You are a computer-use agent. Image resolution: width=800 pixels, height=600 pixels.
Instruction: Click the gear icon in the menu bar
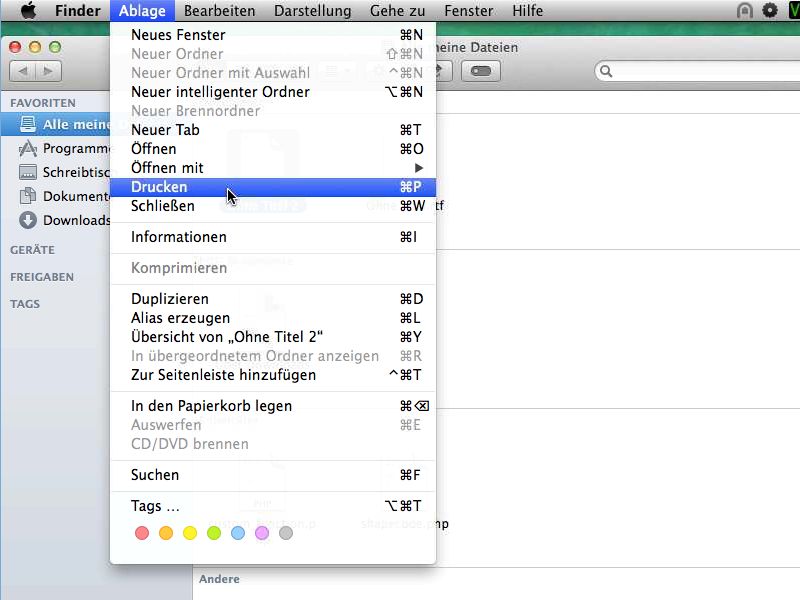[770, 10]
